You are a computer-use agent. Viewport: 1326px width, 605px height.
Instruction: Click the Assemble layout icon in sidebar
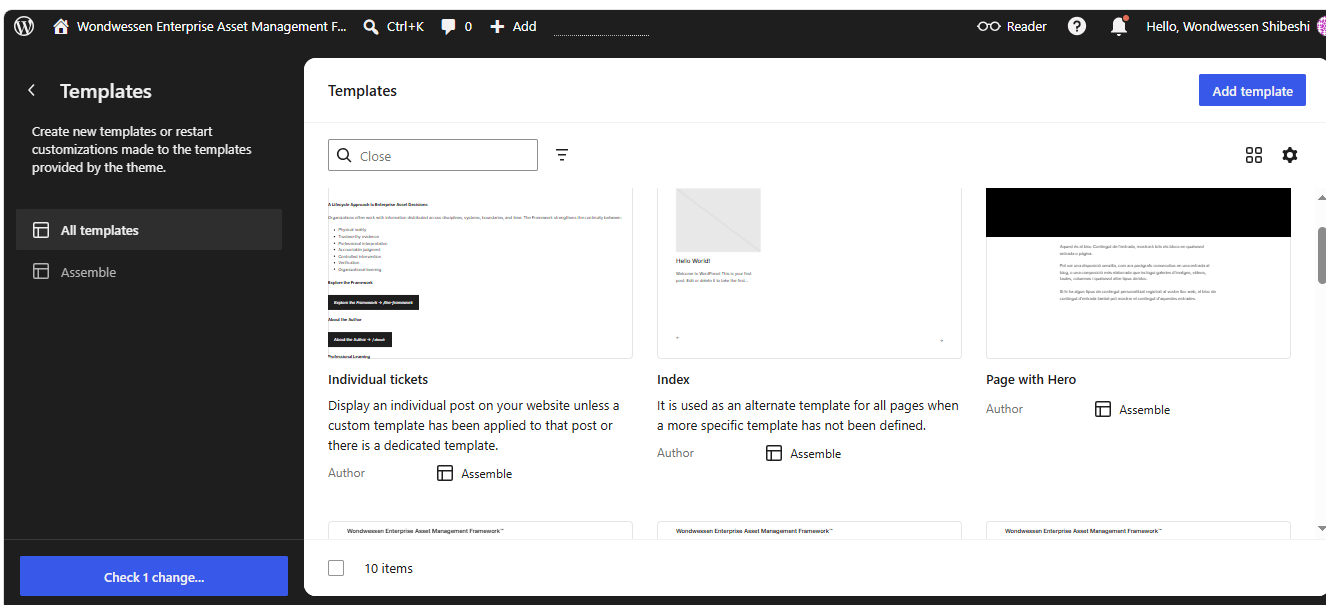coord(41,272)
